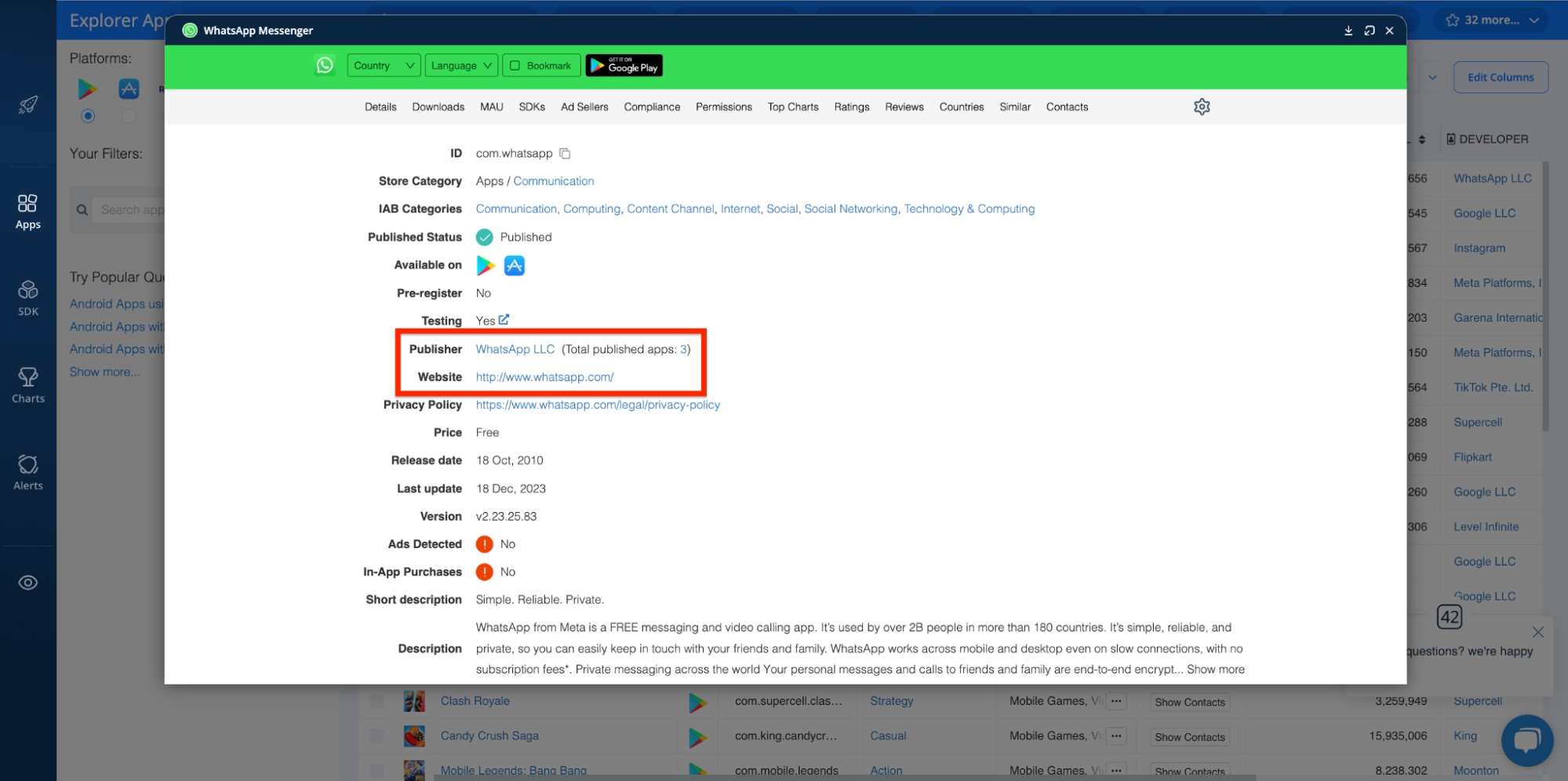Switch to the Compliance tab
Viewport: 1568px width, 781px height.
652,107
